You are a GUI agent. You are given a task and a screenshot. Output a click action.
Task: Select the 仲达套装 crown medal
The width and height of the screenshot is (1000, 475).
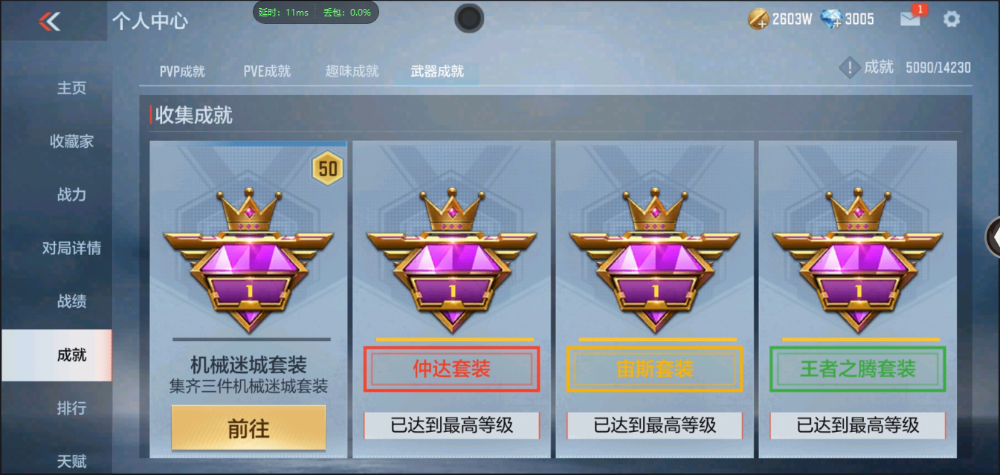(451, 260)
